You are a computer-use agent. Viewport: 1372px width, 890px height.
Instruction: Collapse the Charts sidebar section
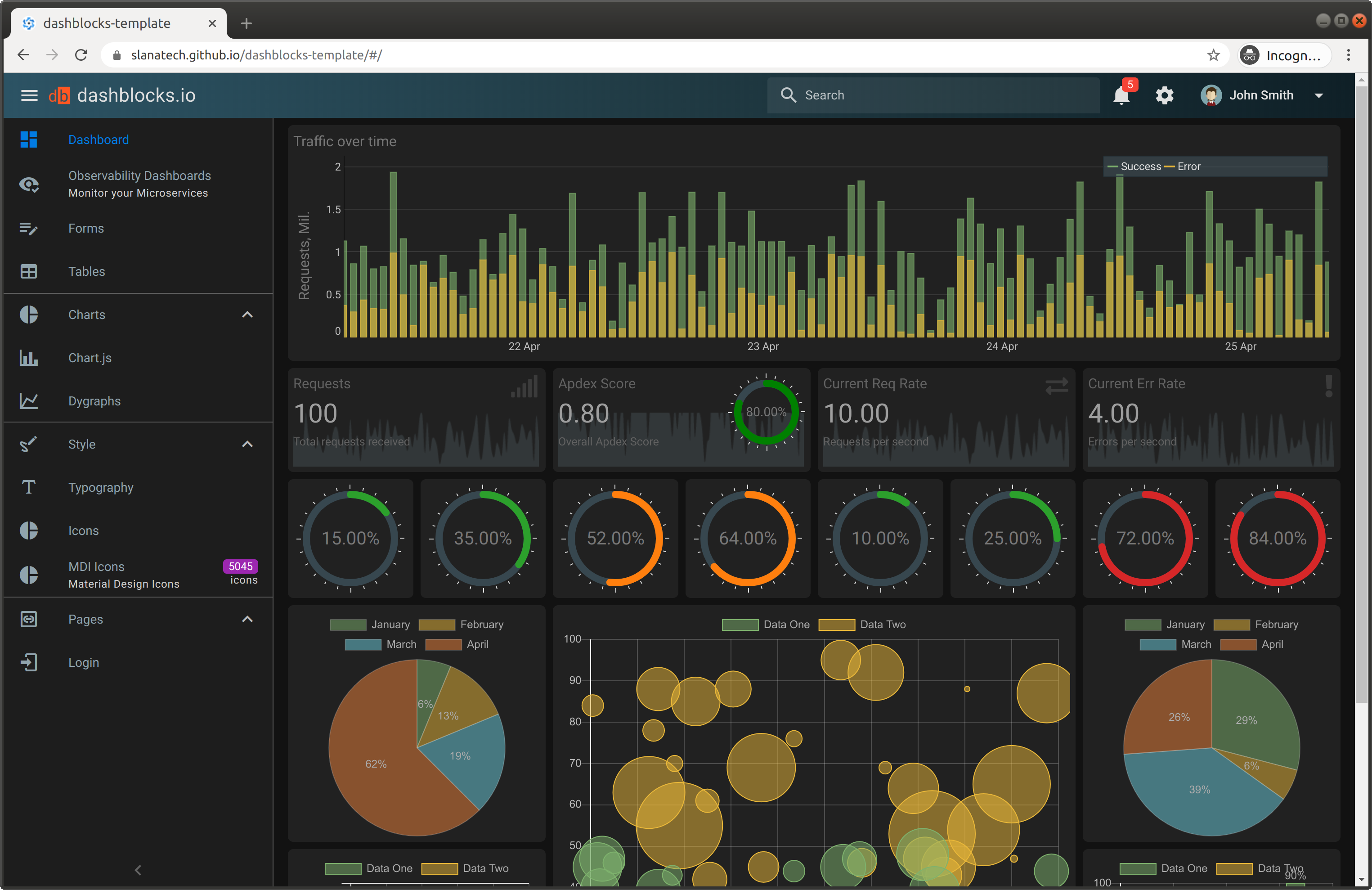pos(247,315)
